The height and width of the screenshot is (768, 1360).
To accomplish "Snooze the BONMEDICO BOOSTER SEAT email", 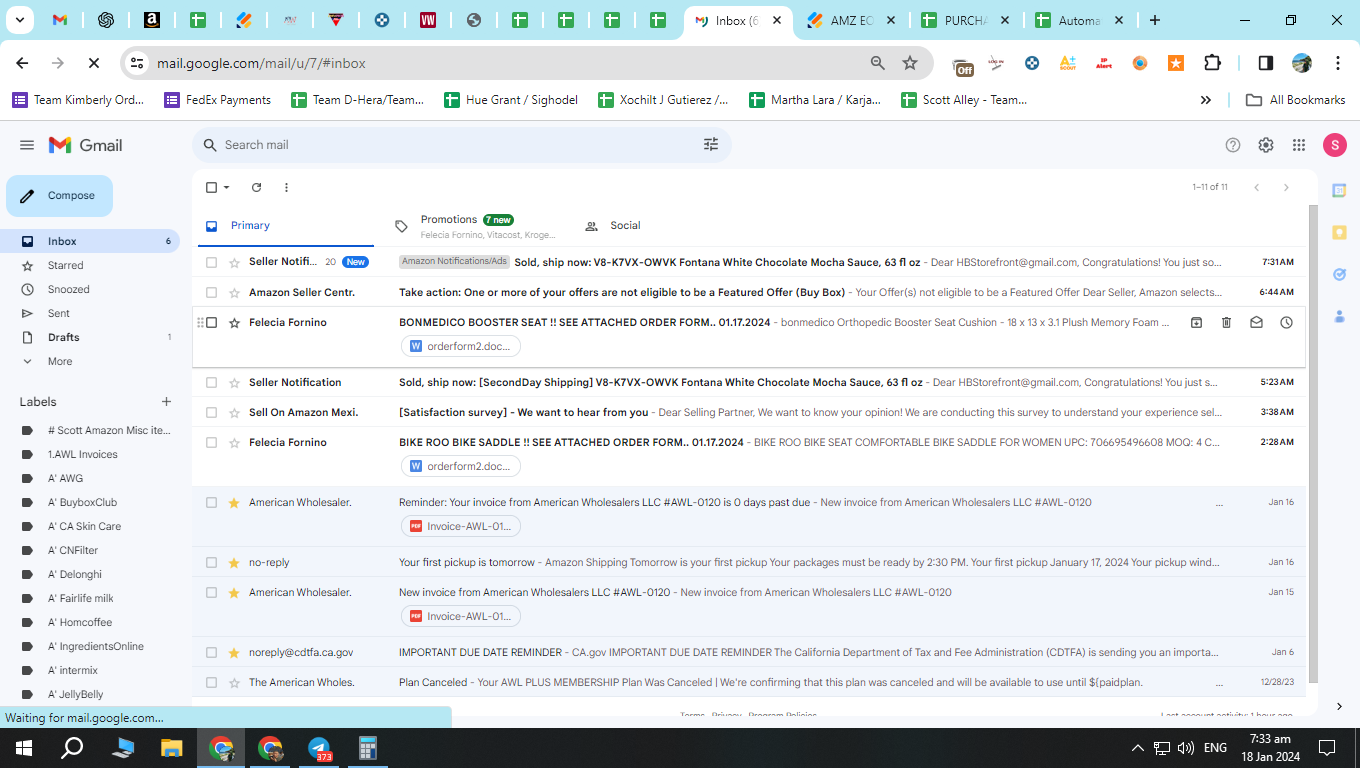I will pyautogui.click(x=1286, y=322).
